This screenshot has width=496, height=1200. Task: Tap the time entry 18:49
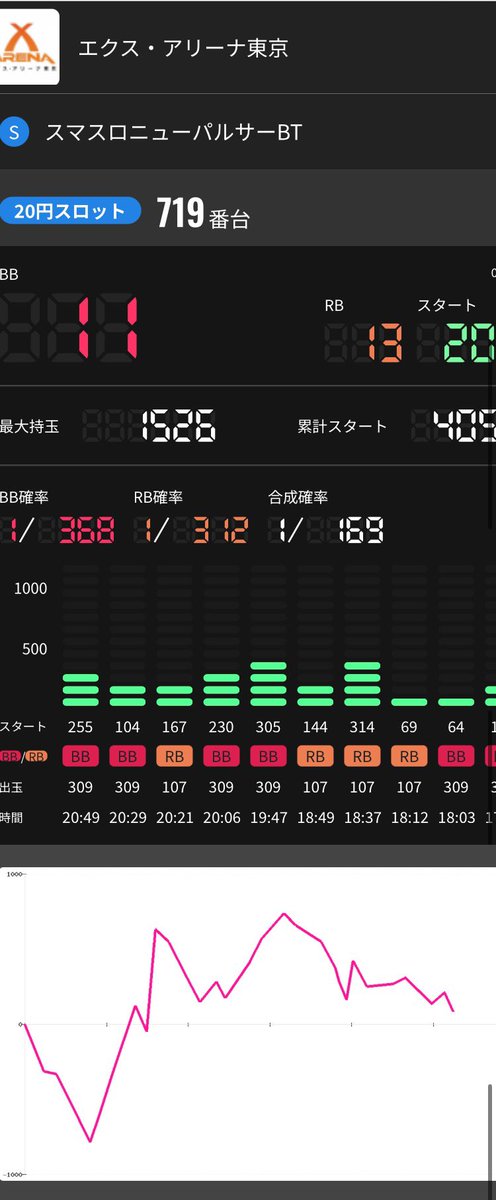[315, 817]
